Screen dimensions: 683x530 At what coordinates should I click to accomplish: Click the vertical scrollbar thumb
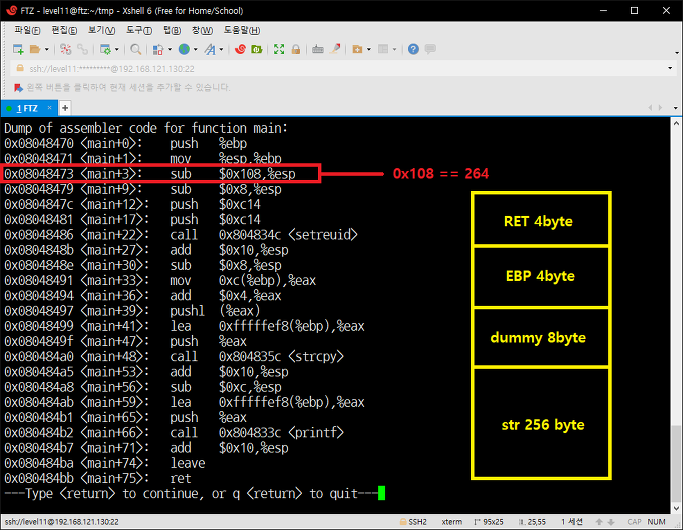[676, 463]
